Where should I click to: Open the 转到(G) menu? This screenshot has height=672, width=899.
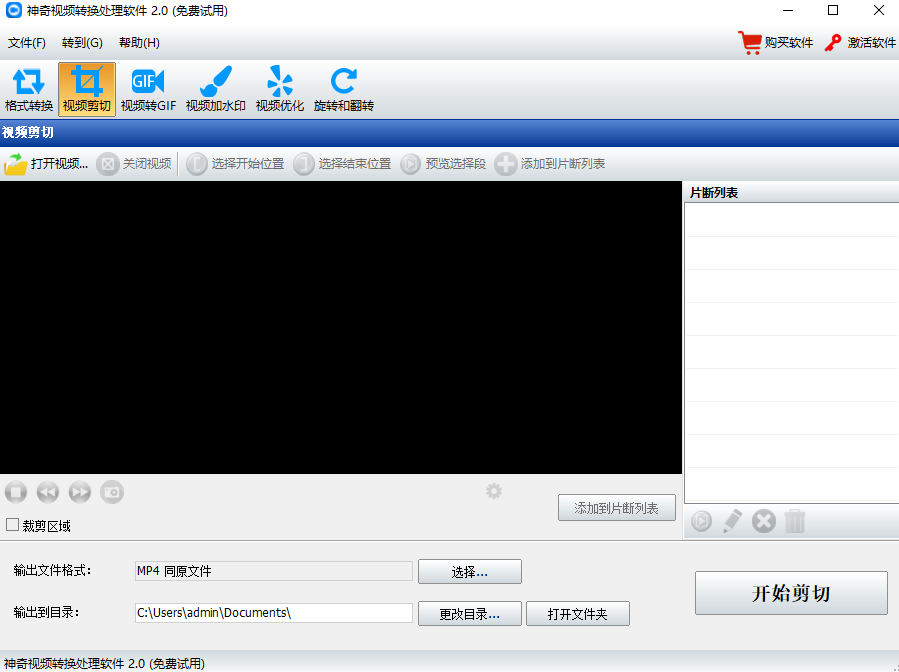82,43
